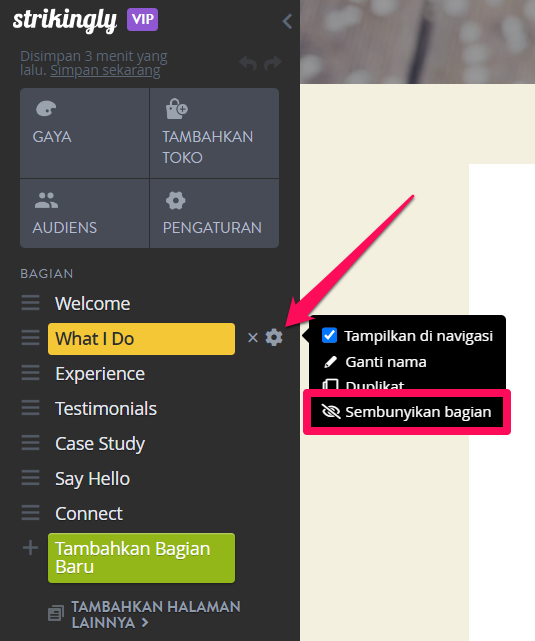Choose Sembunyikan bagian menu option
535x641 pixels.
407,412
